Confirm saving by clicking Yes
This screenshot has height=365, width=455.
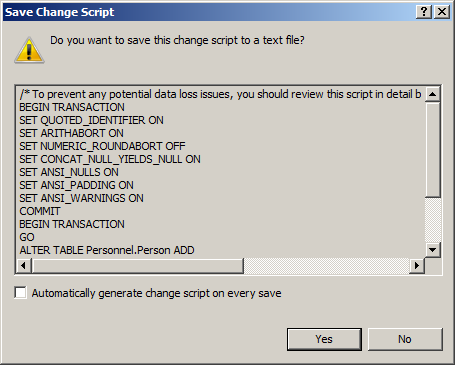click(x=324, y=339)
